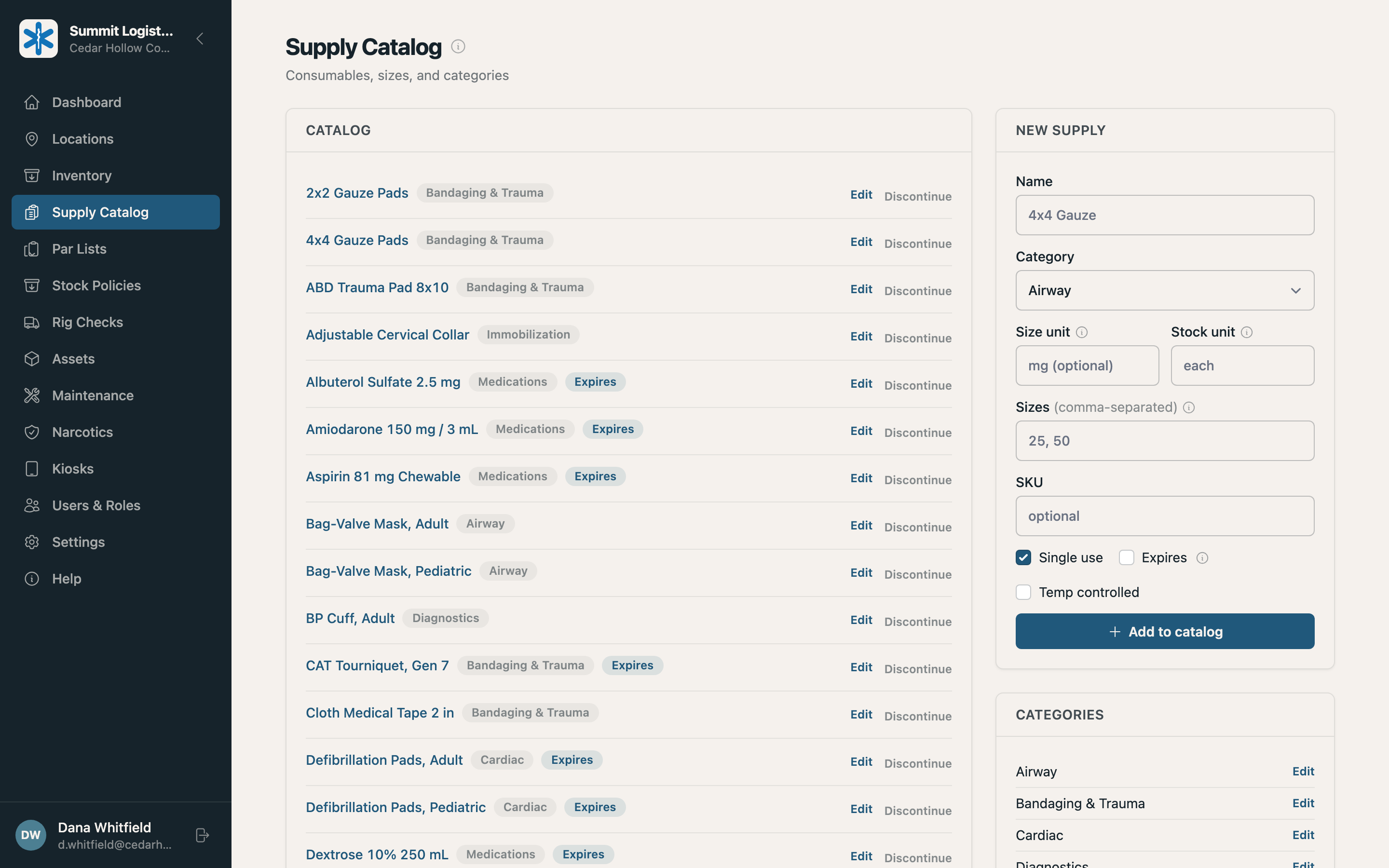Discontinue the 4x4 Gauze Pads item

click(918, 244)
